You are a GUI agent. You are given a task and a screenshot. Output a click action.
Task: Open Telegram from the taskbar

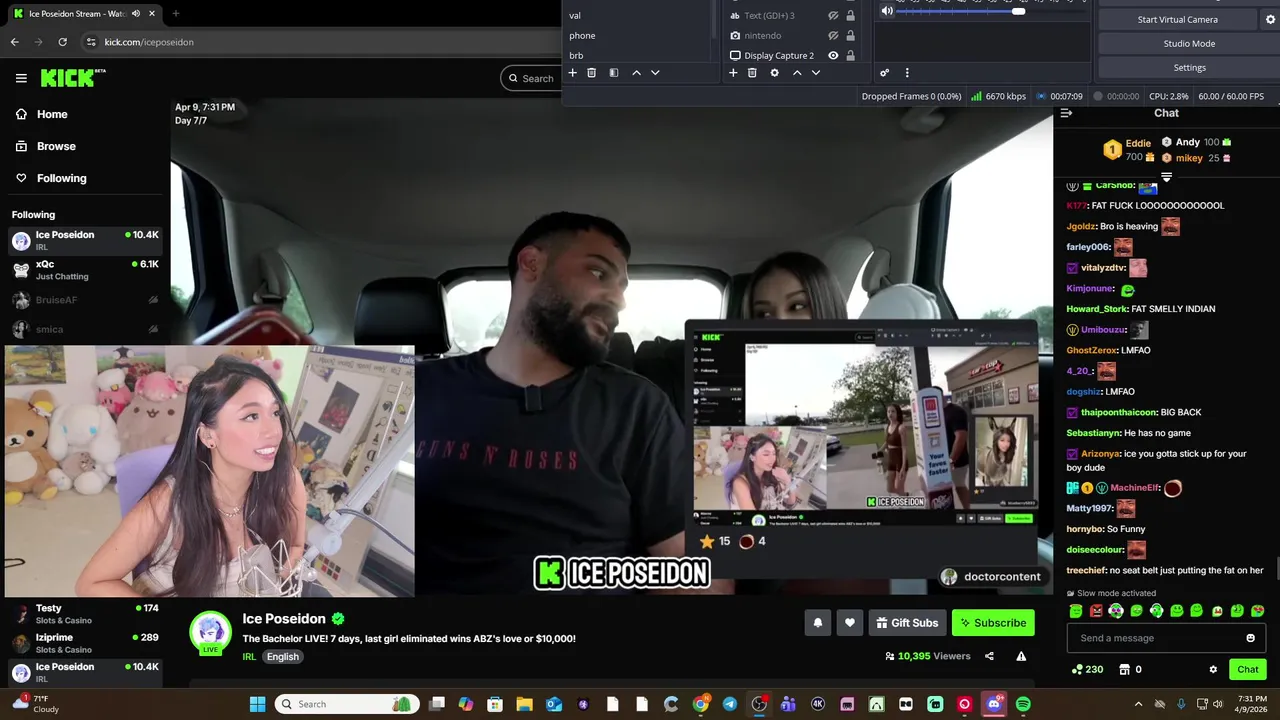coord(730,704)
